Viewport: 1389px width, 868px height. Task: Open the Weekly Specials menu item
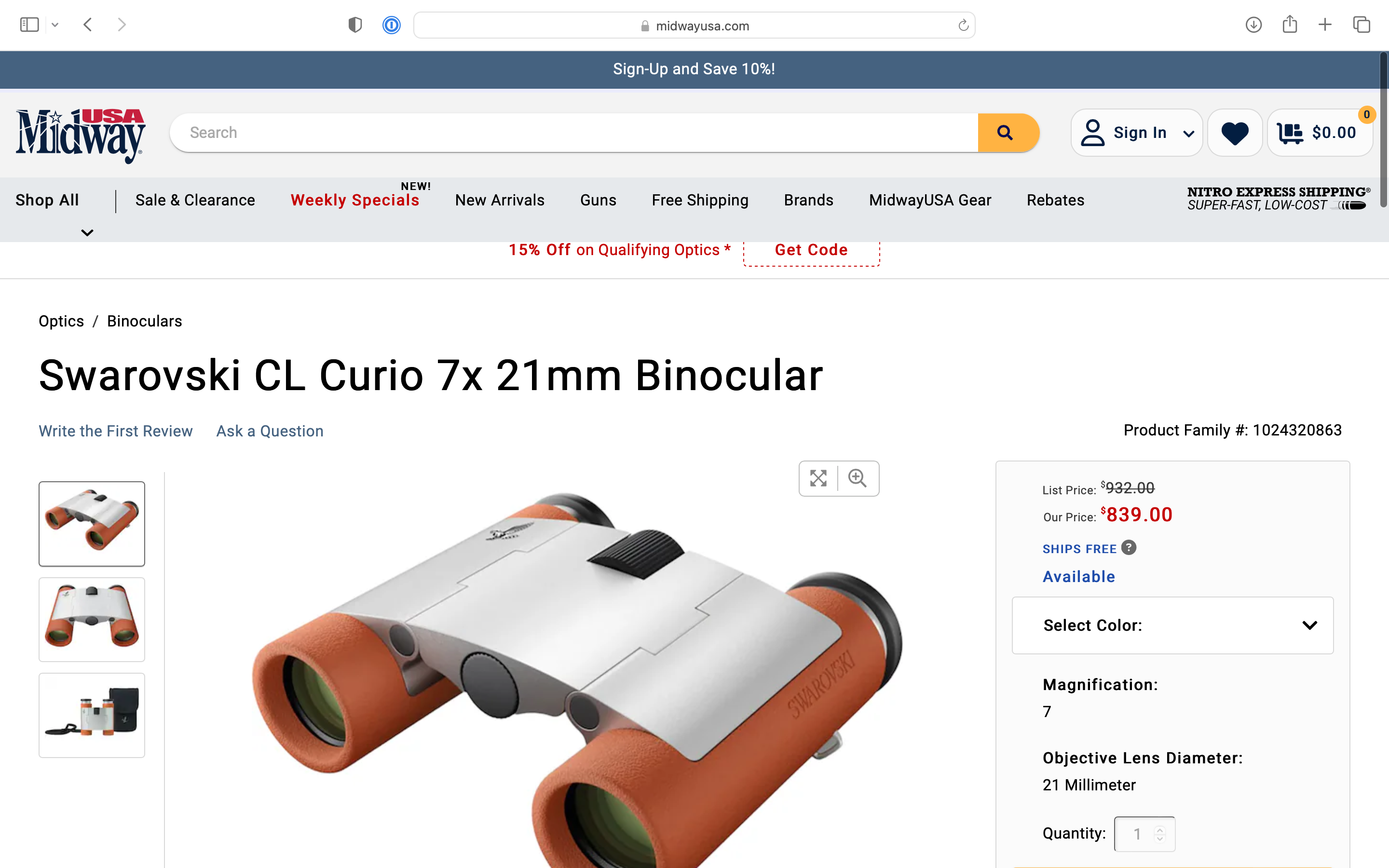click(354, 200)
